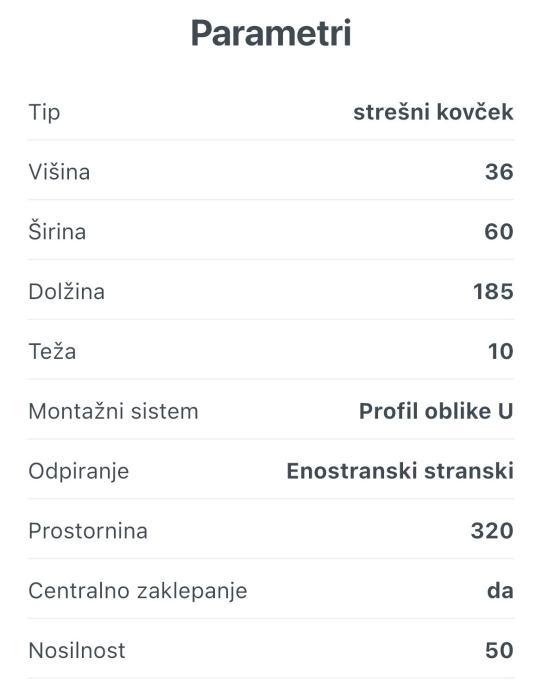Click the Širina value 60
This screenshot has height=690, width=542.
pyautogui.click(x=499, y=231)
